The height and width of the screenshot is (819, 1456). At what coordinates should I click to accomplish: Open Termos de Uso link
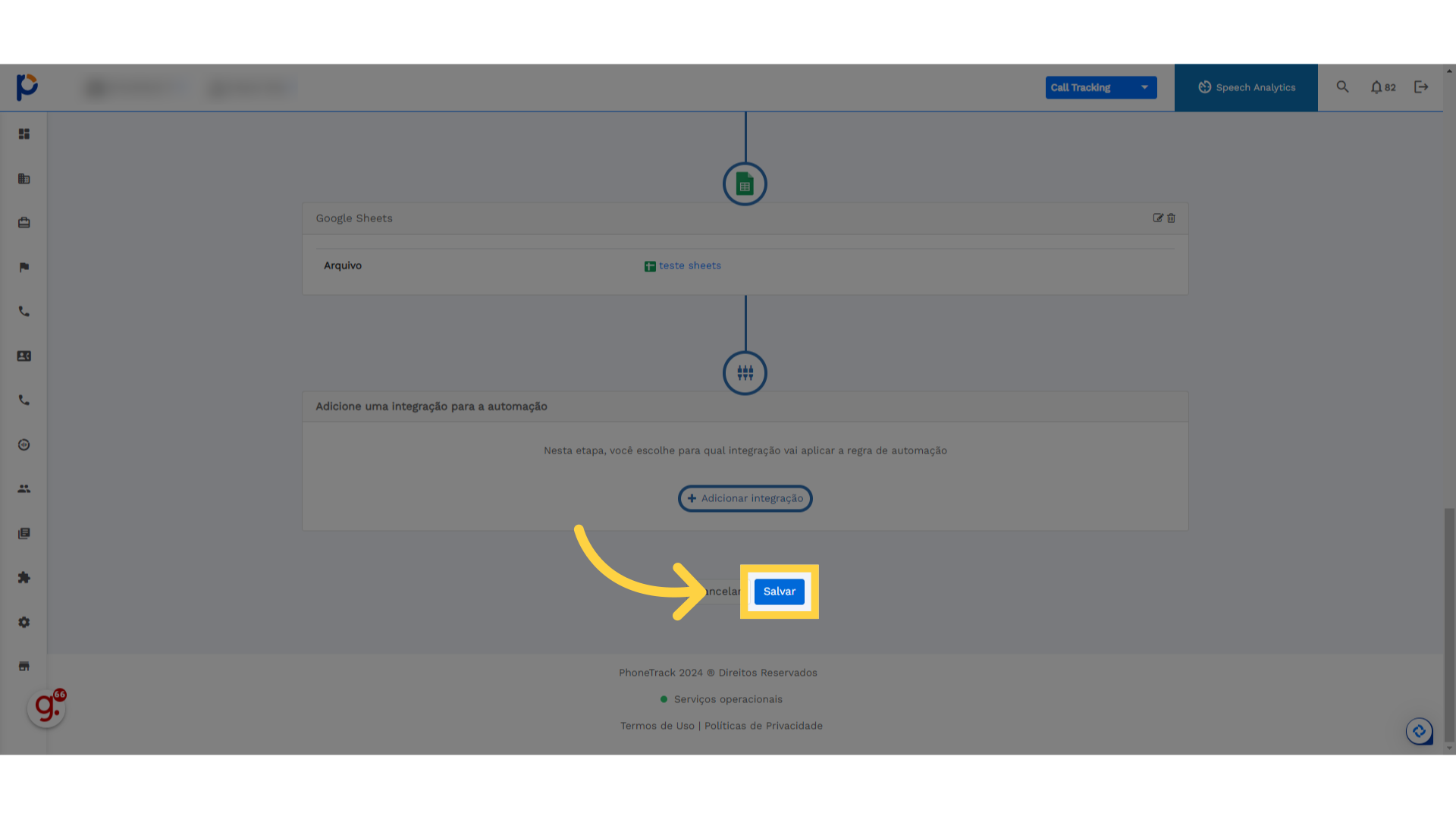click(657, 726)
